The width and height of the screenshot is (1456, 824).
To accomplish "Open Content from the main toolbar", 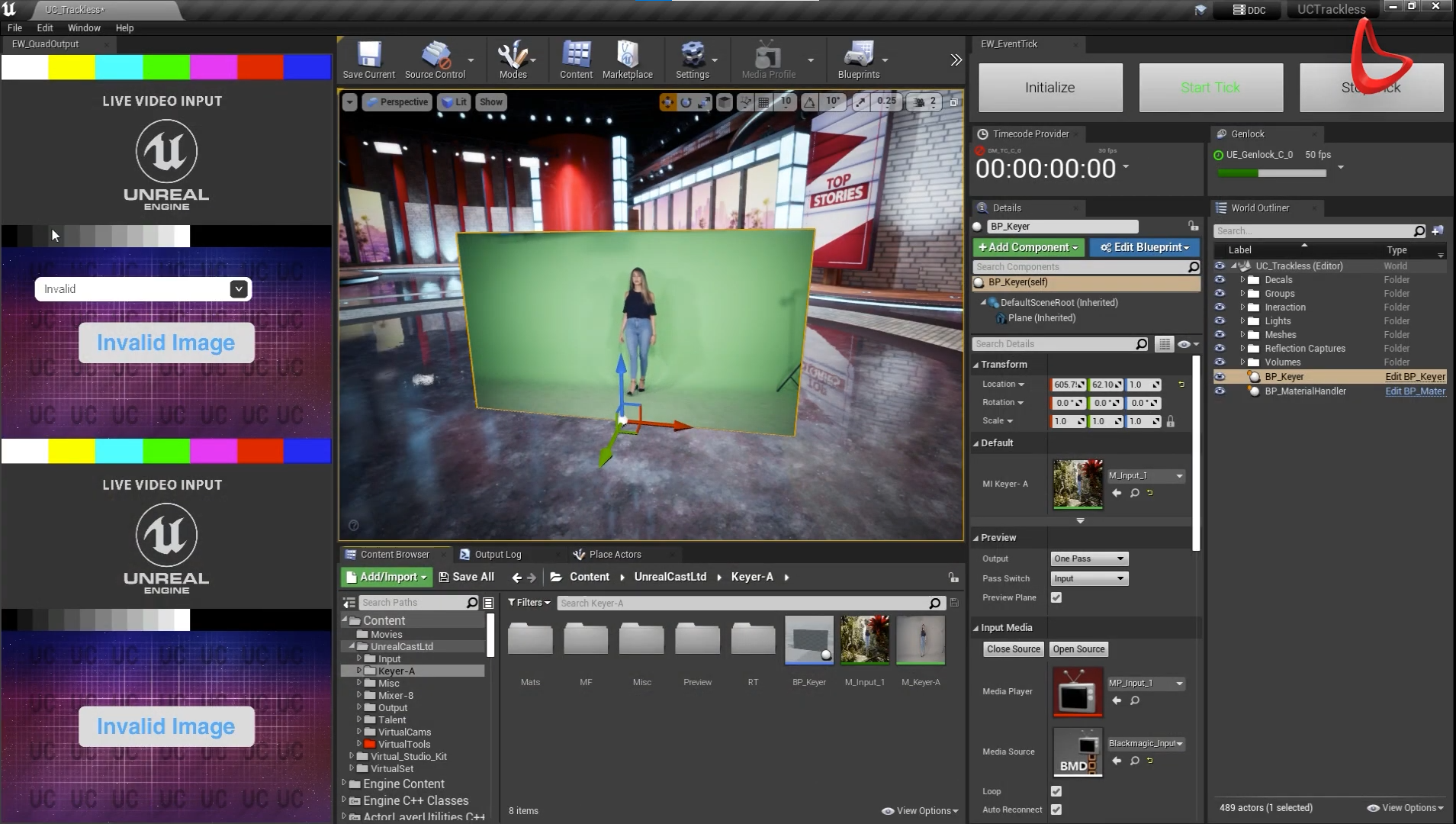I will coord(576,60).
